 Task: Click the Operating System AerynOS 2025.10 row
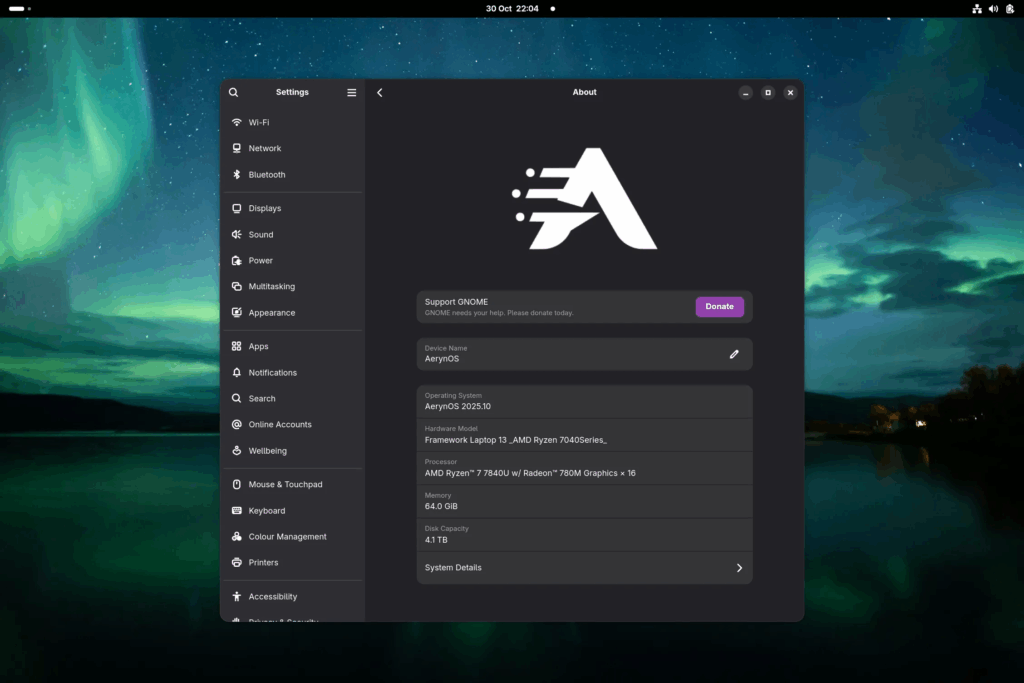pos(584,401)
